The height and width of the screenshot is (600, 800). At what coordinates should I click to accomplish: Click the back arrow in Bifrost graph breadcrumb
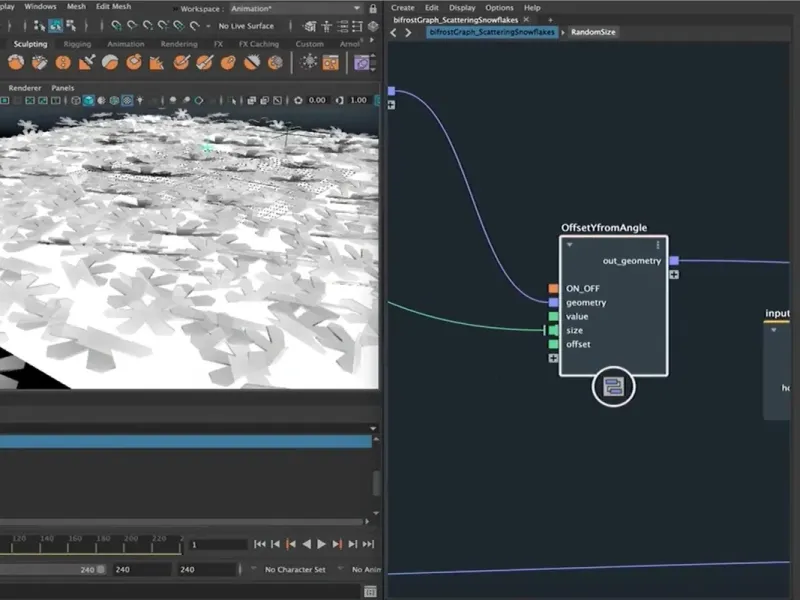point(394,32)
